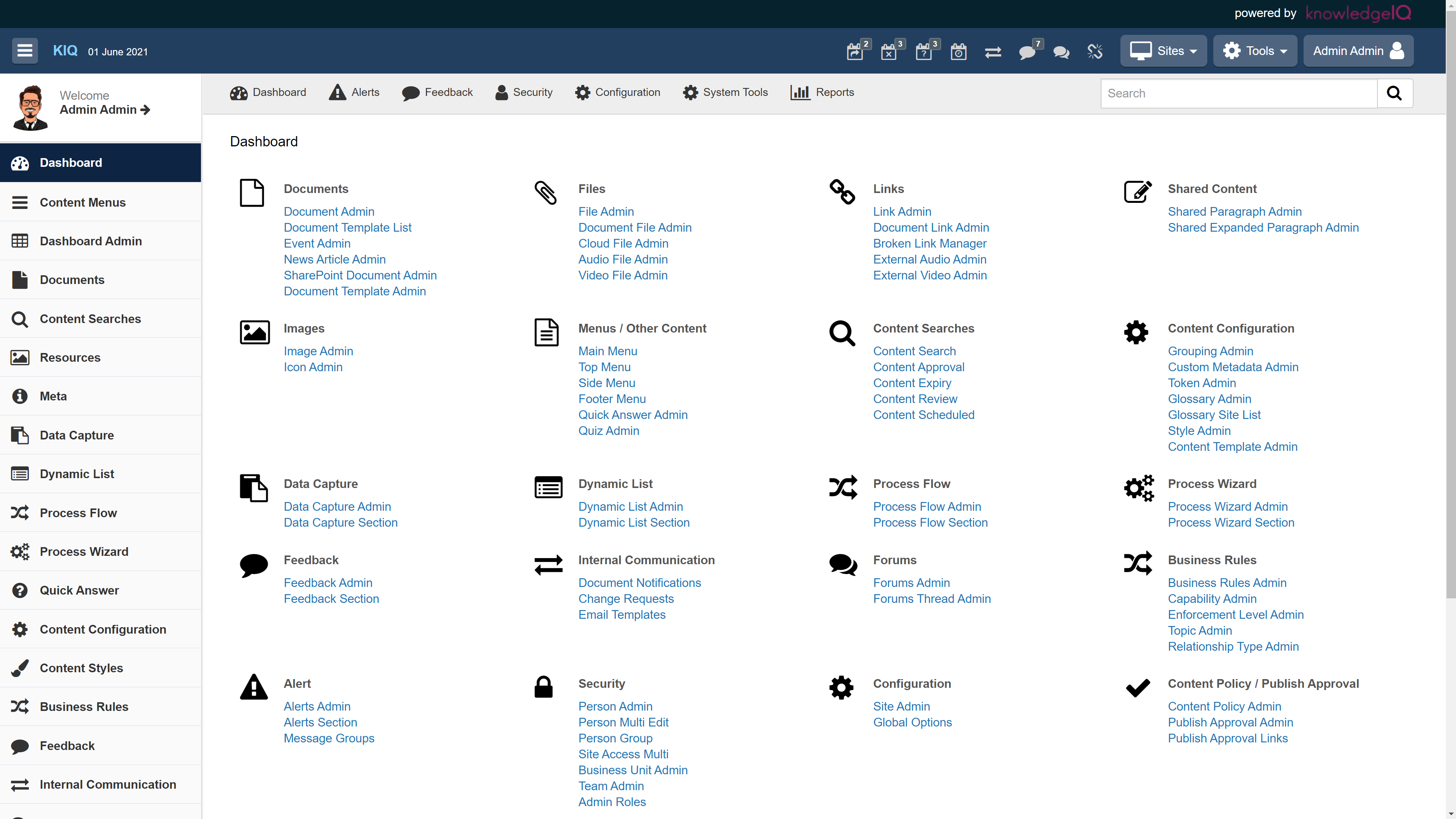Click in the Search input field
Viewport: 1456px width, 819px height.
(x=1238, y=93)
